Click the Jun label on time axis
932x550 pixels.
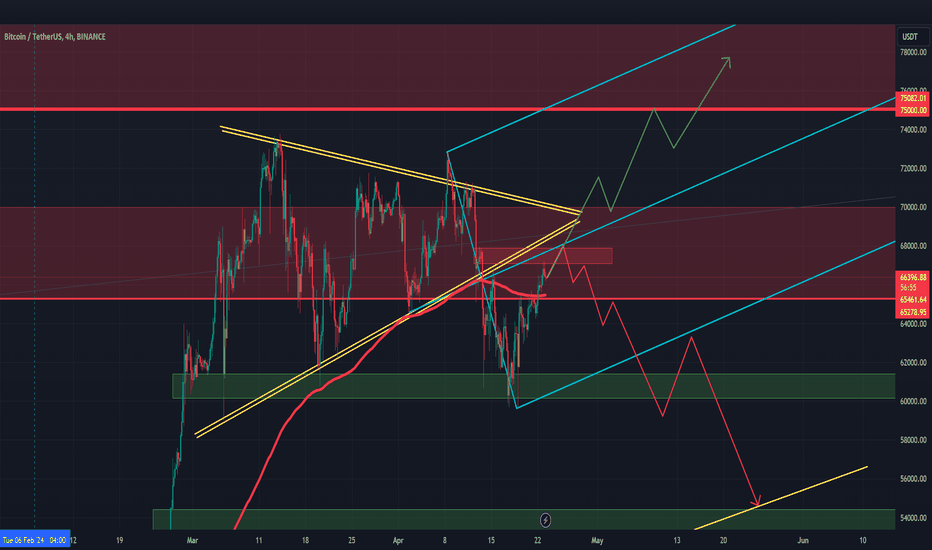[x=803, y=539]
